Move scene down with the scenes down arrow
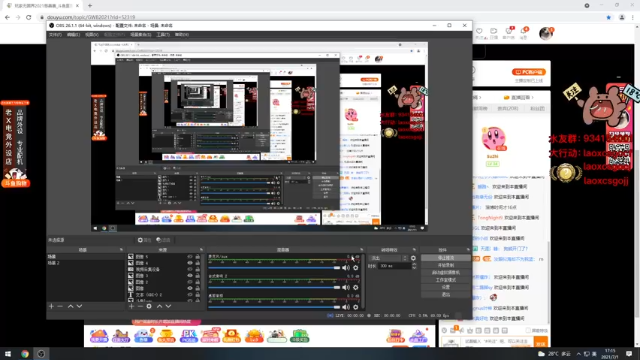The image size is (640, 360). (x=79, y=306)
